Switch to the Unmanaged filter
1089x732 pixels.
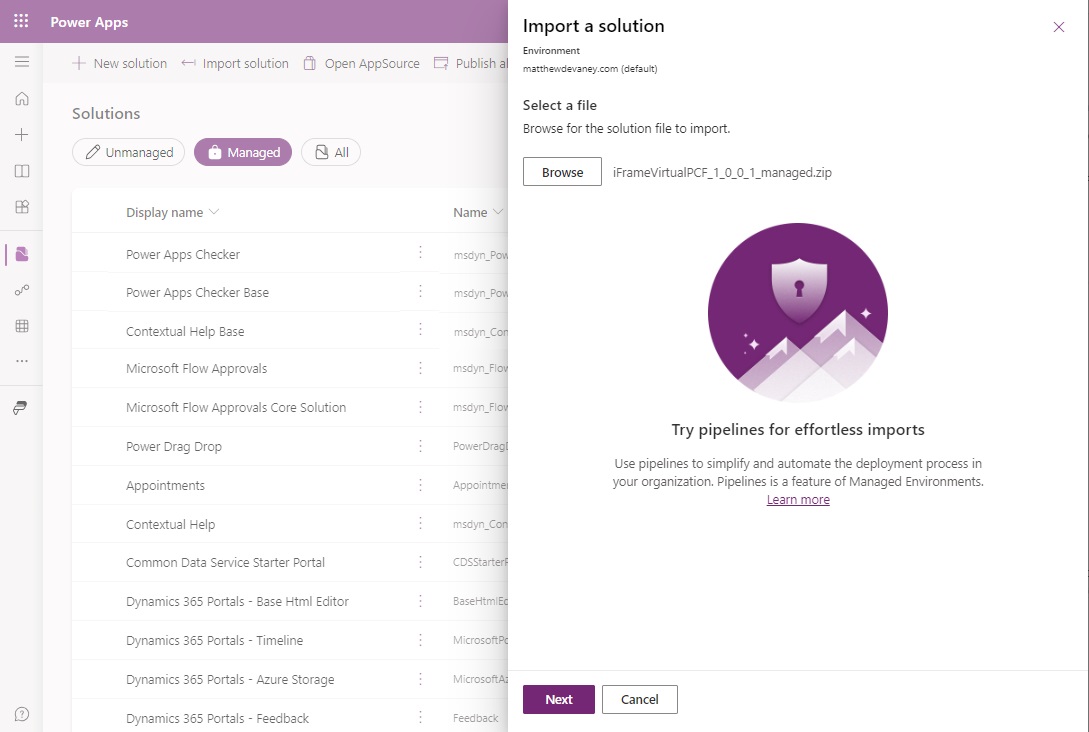point(128,152)
